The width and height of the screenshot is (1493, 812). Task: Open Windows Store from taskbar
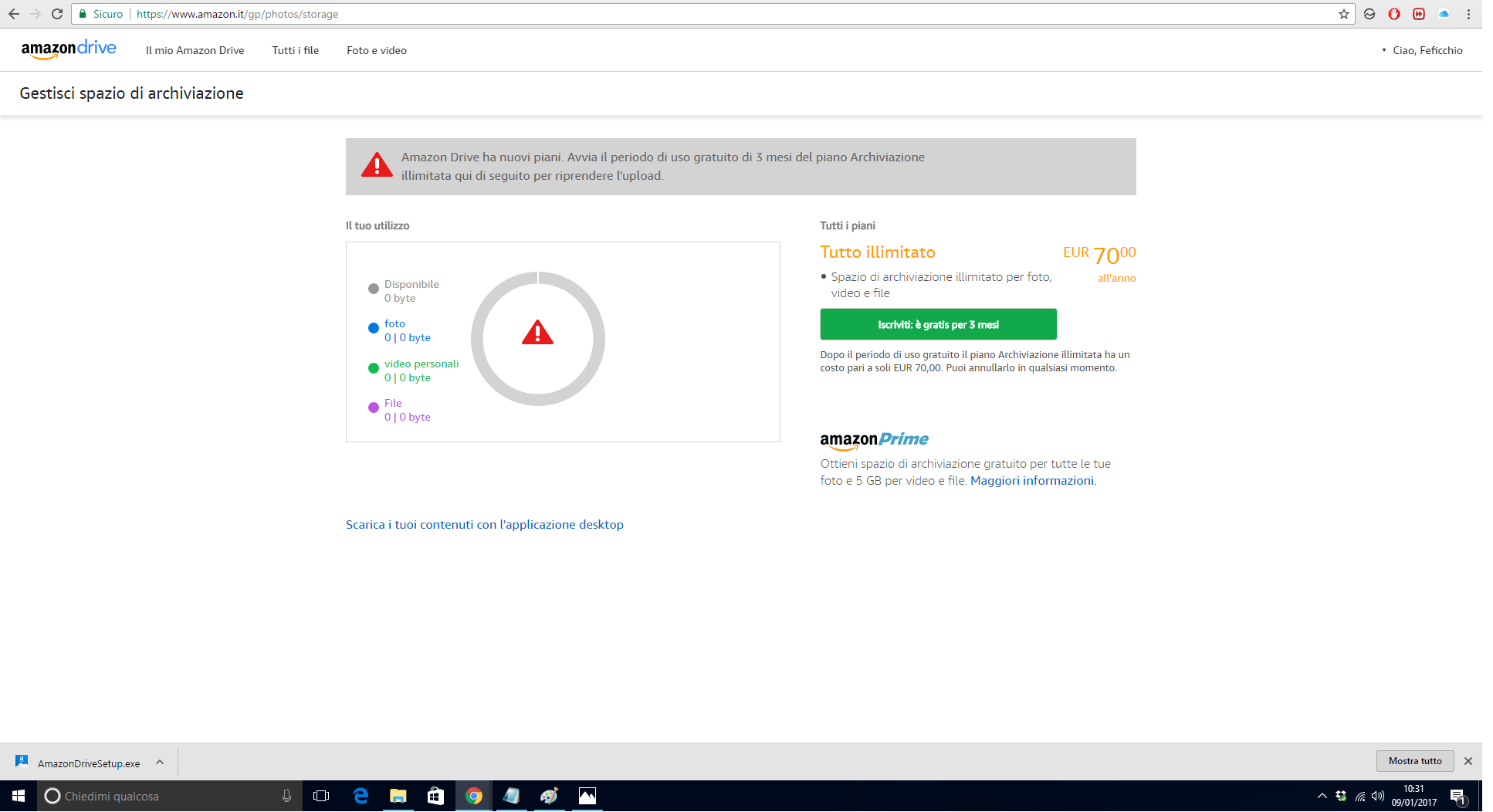tap(435, 796)
